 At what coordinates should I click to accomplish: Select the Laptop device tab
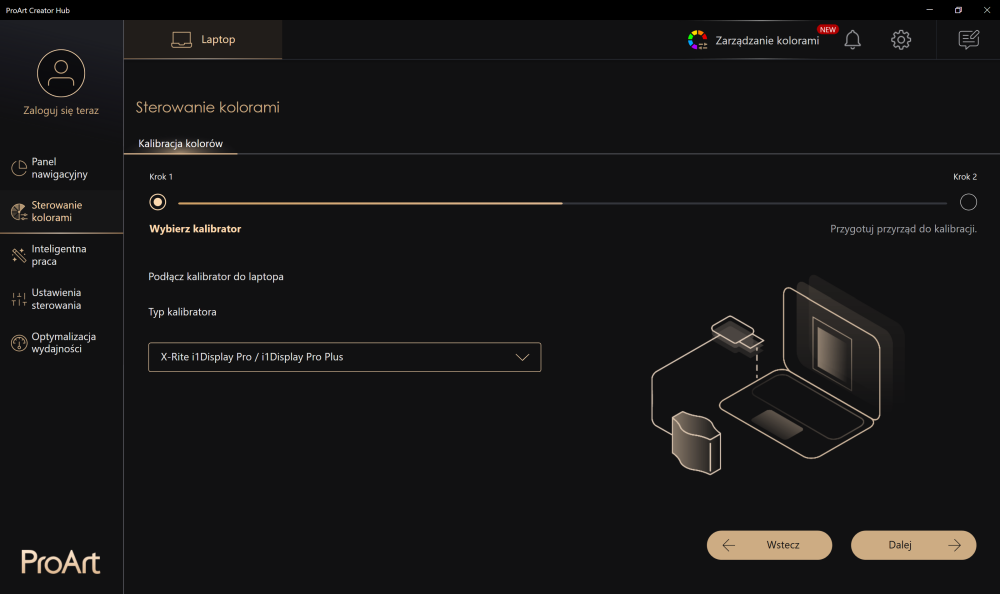[203, 40]
